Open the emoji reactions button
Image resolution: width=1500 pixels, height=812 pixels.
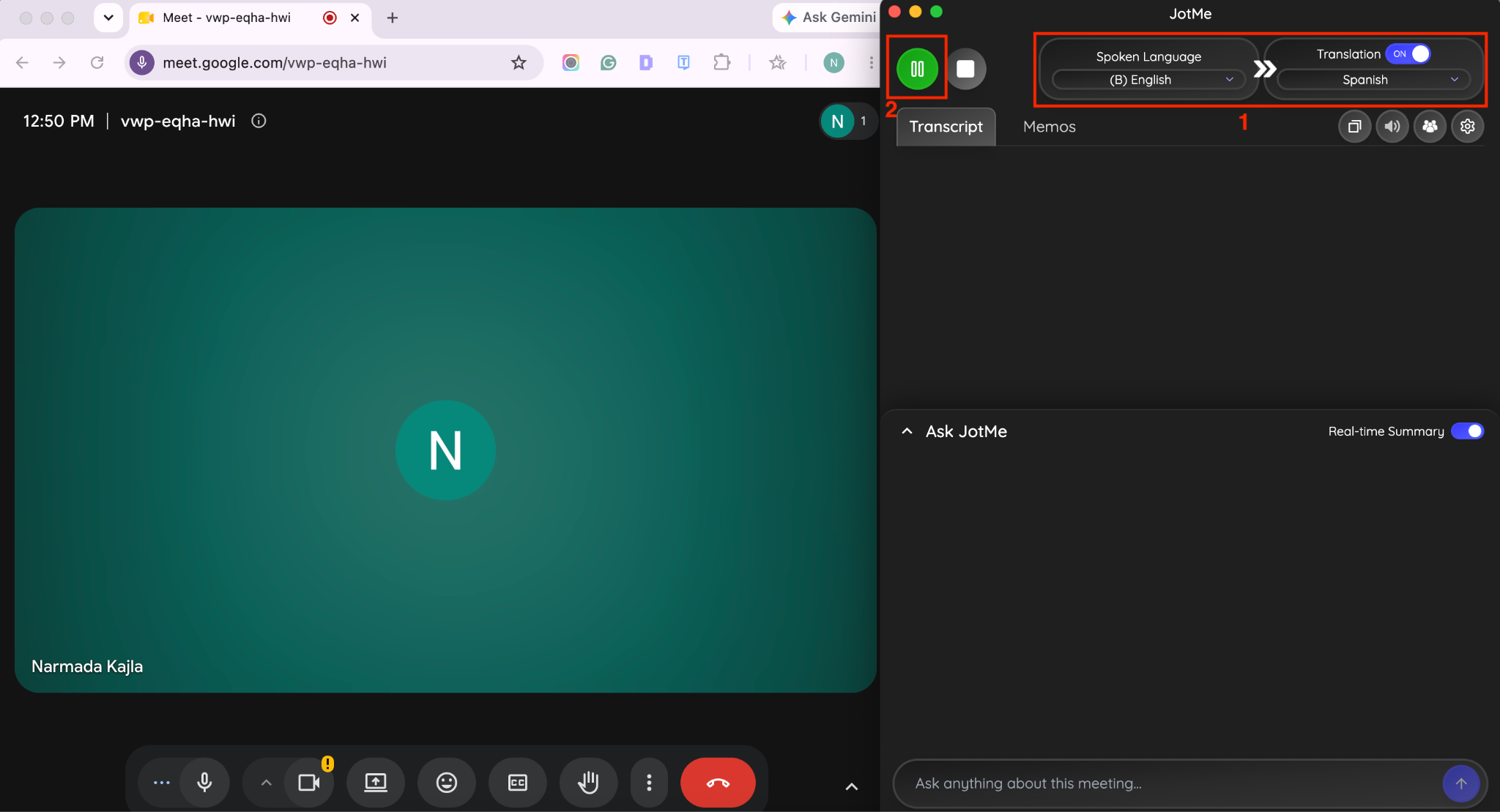(x=447, y=783)
